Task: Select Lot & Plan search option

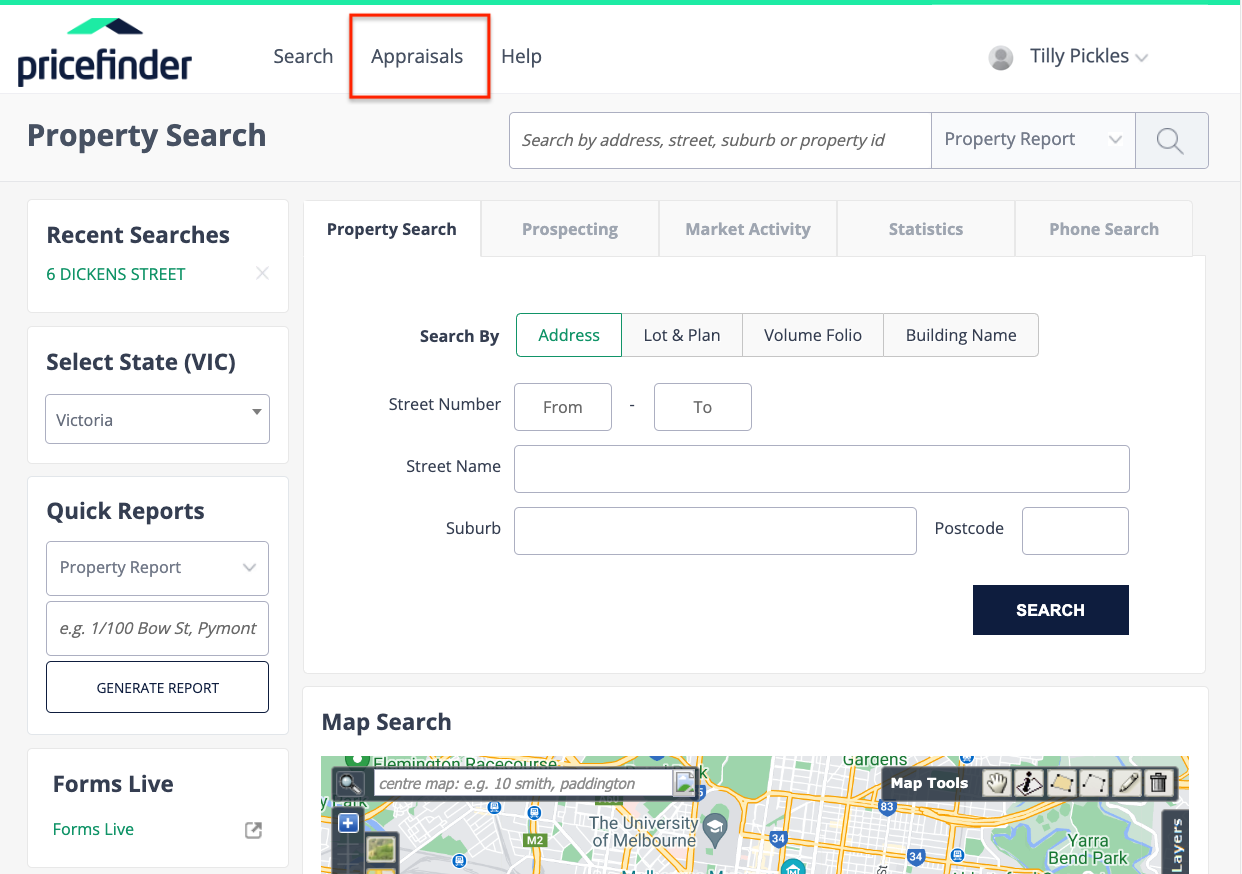Action: pos(681,335)
